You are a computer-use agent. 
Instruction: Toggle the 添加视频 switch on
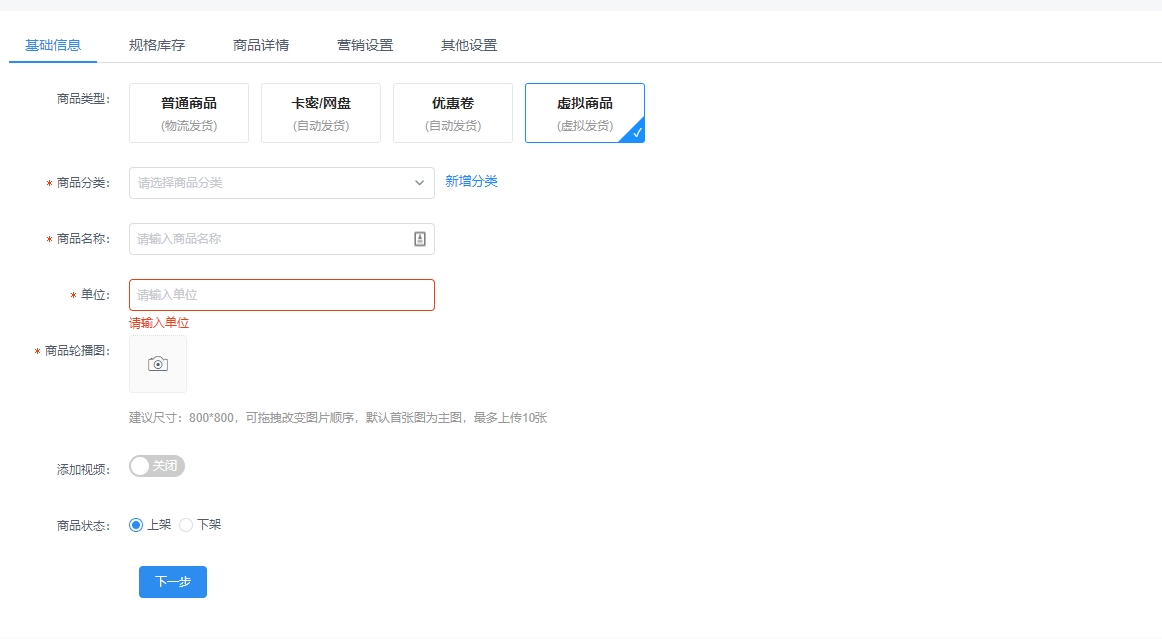157,466
